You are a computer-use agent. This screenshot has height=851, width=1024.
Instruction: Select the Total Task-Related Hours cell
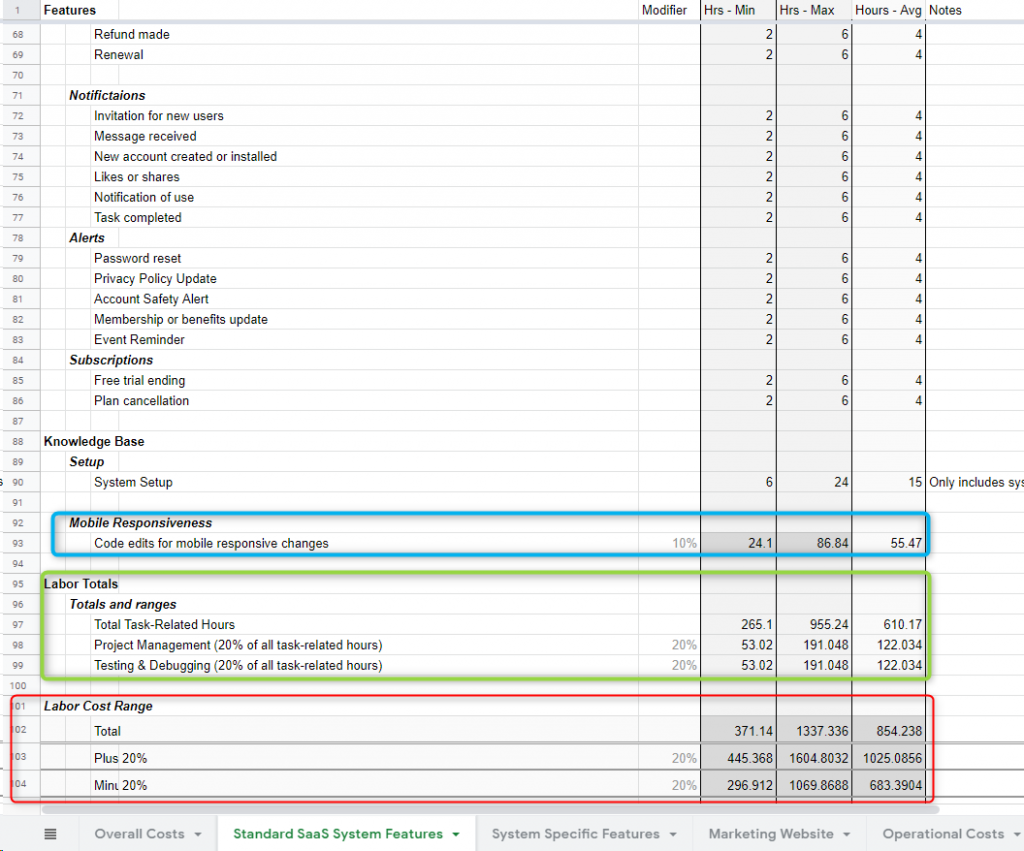[x=164, y=624]
